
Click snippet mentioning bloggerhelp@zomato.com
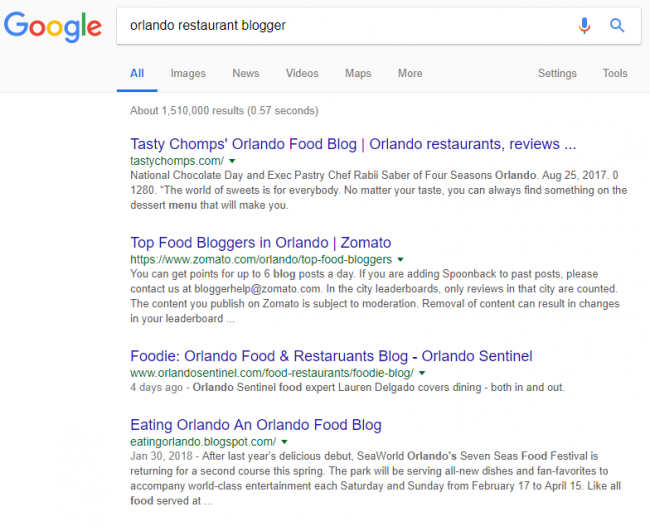pos(375,296)
